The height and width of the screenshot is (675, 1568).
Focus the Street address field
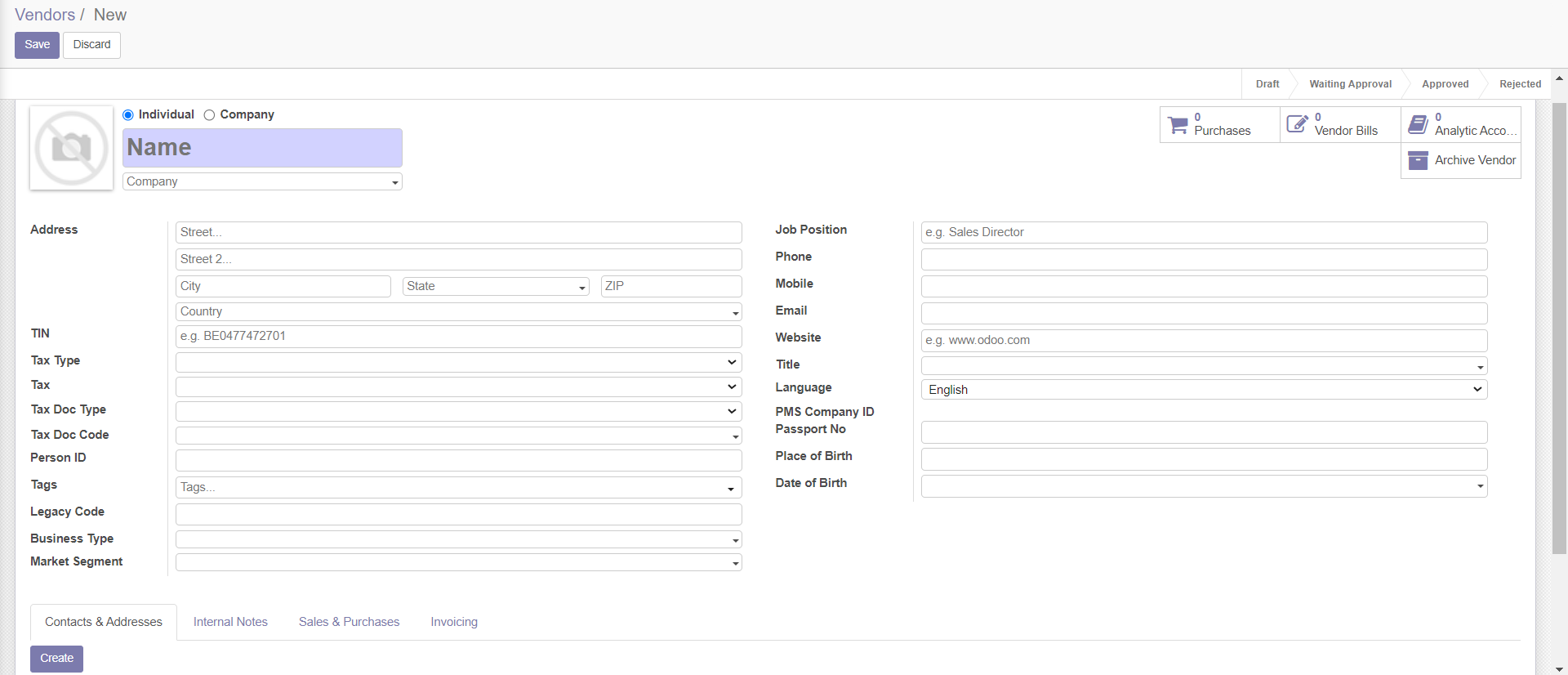tap(458, 232)
